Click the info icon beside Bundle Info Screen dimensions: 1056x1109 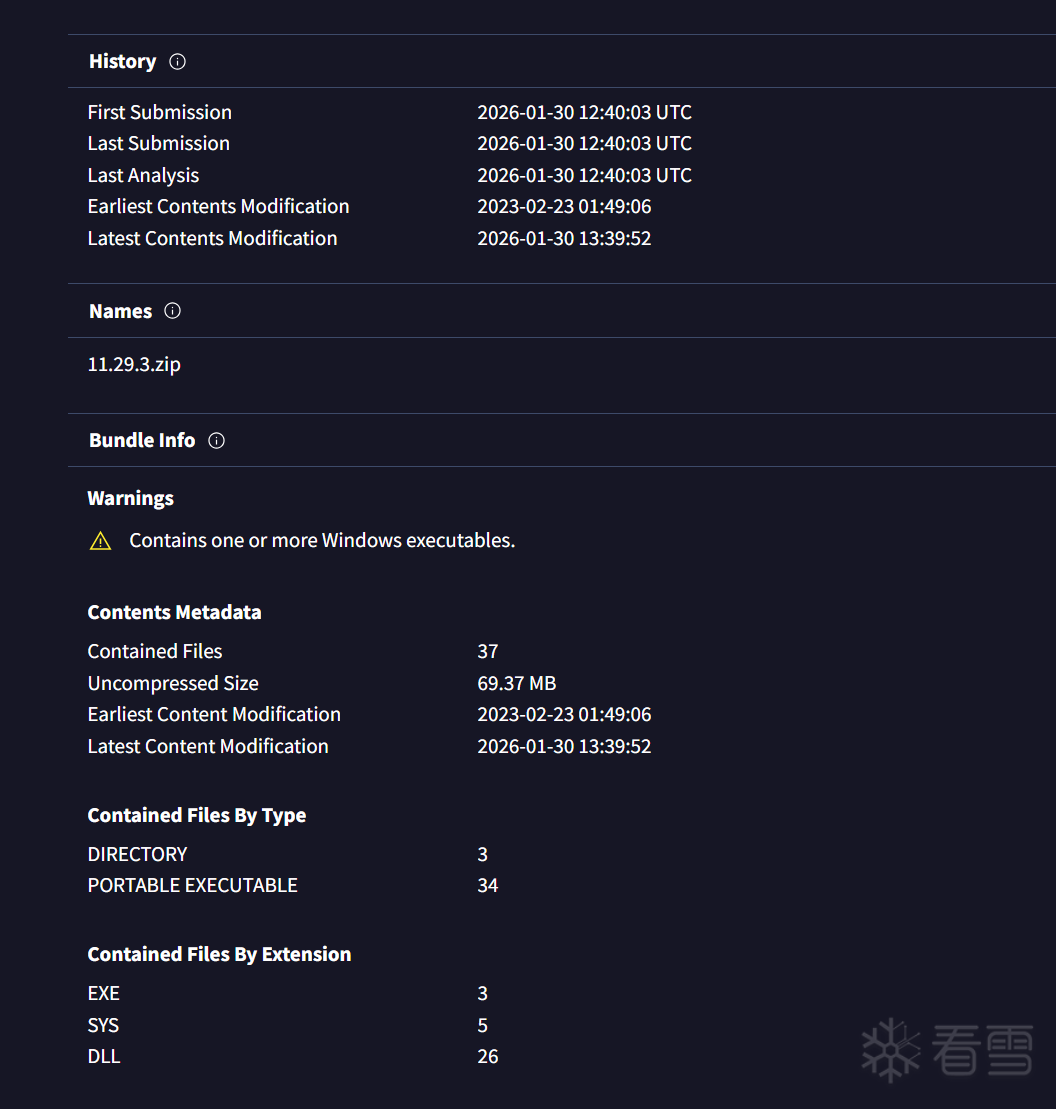tap(216, 441)
